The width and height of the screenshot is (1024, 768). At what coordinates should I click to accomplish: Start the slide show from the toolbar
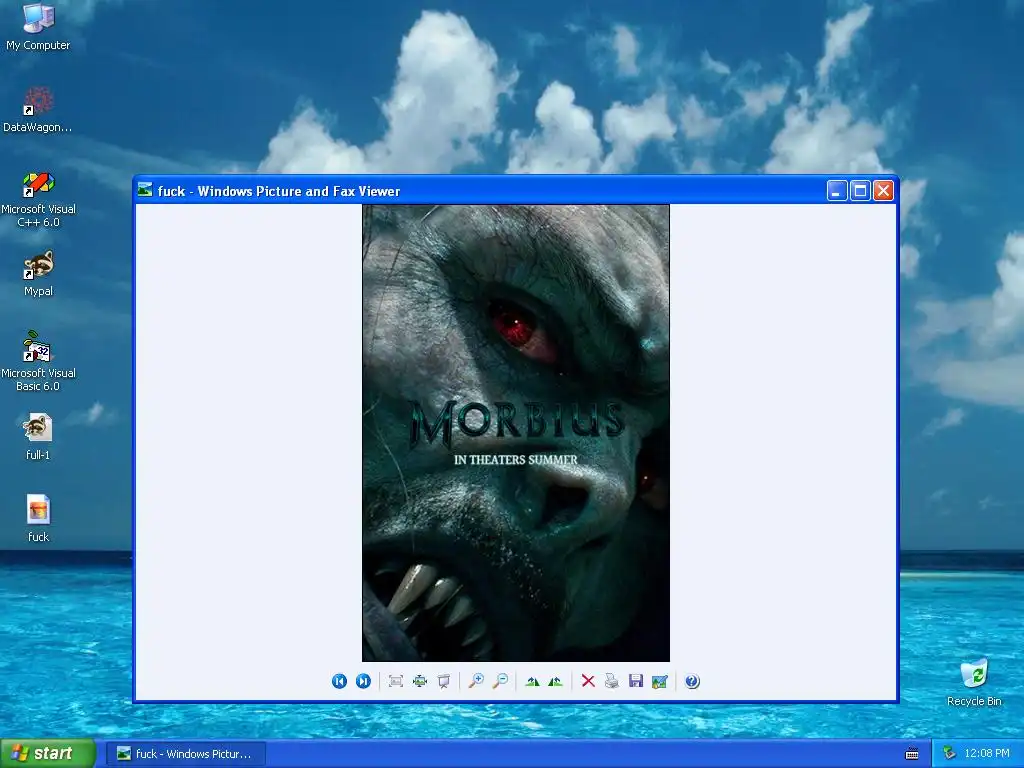coord(443,681)
